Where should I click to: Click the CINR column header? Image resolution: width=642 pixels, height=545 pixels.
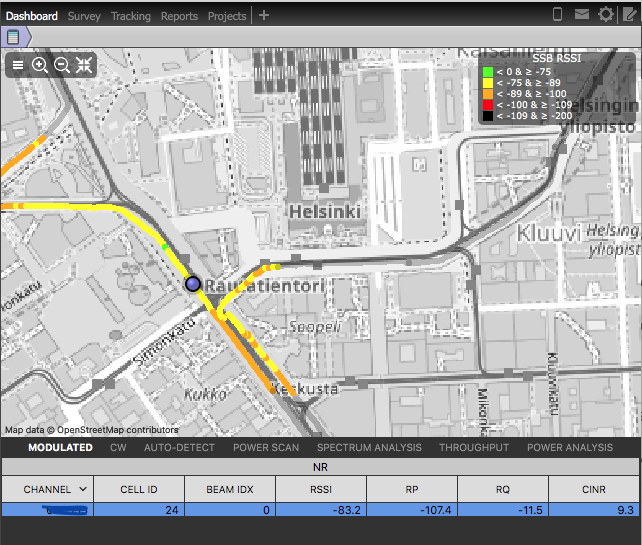pos(594,489)
